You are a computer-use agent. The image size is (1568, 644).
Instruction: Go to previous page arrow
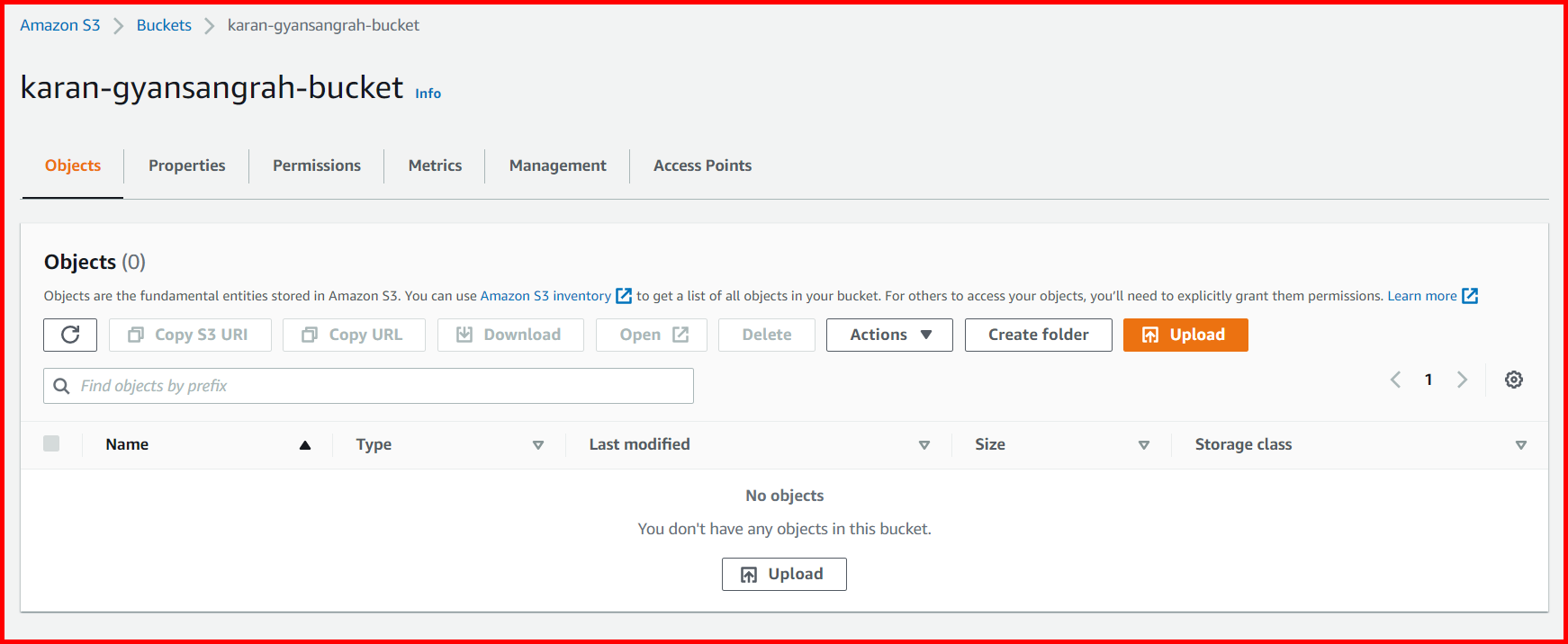[x=1395, y=380]
